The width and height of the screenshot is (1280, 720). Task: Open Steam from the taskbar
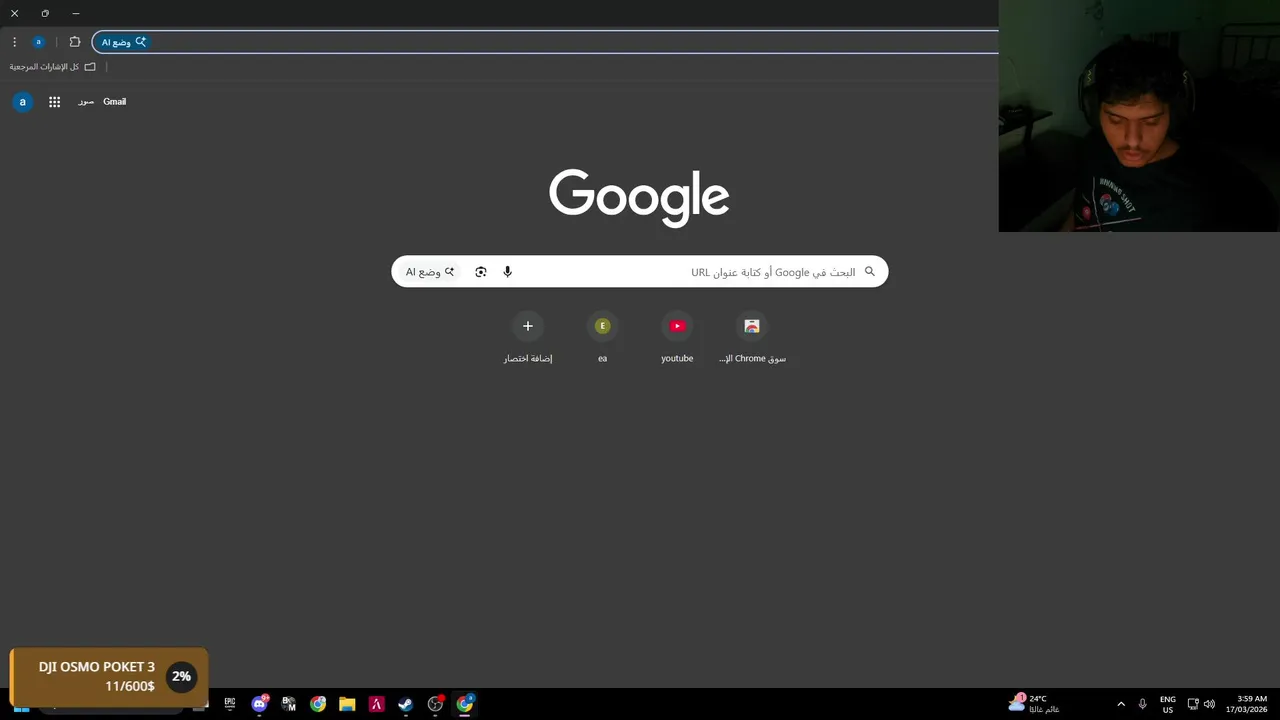pyautogui.click(x=405, y=704)
